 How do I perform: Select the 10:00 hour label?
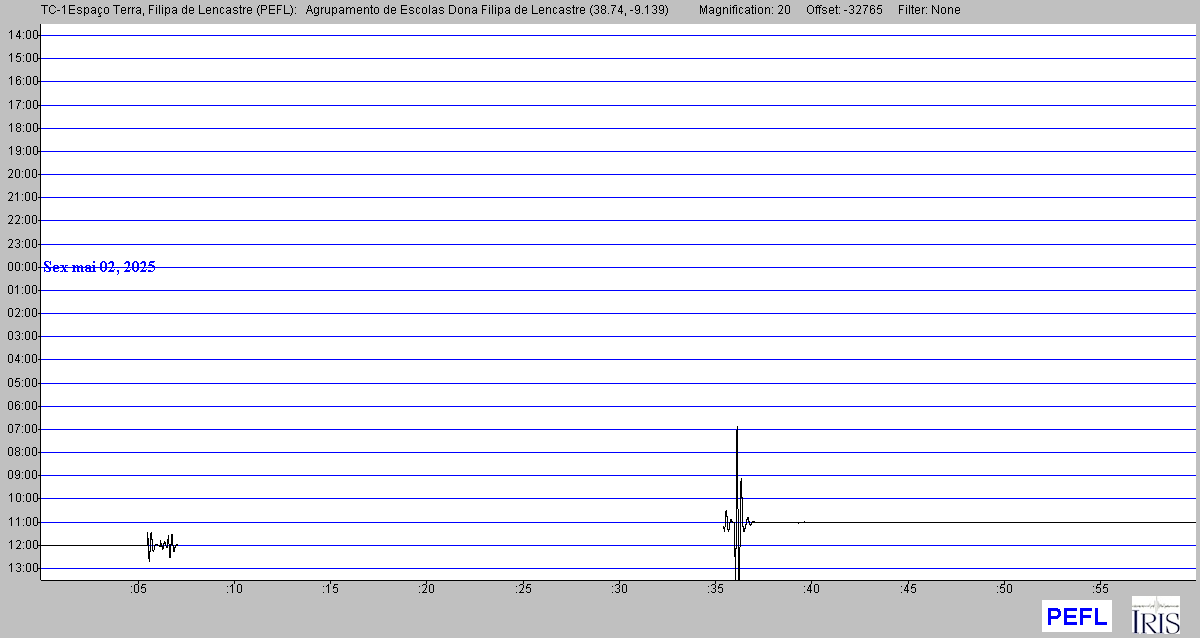pos(22,498)
